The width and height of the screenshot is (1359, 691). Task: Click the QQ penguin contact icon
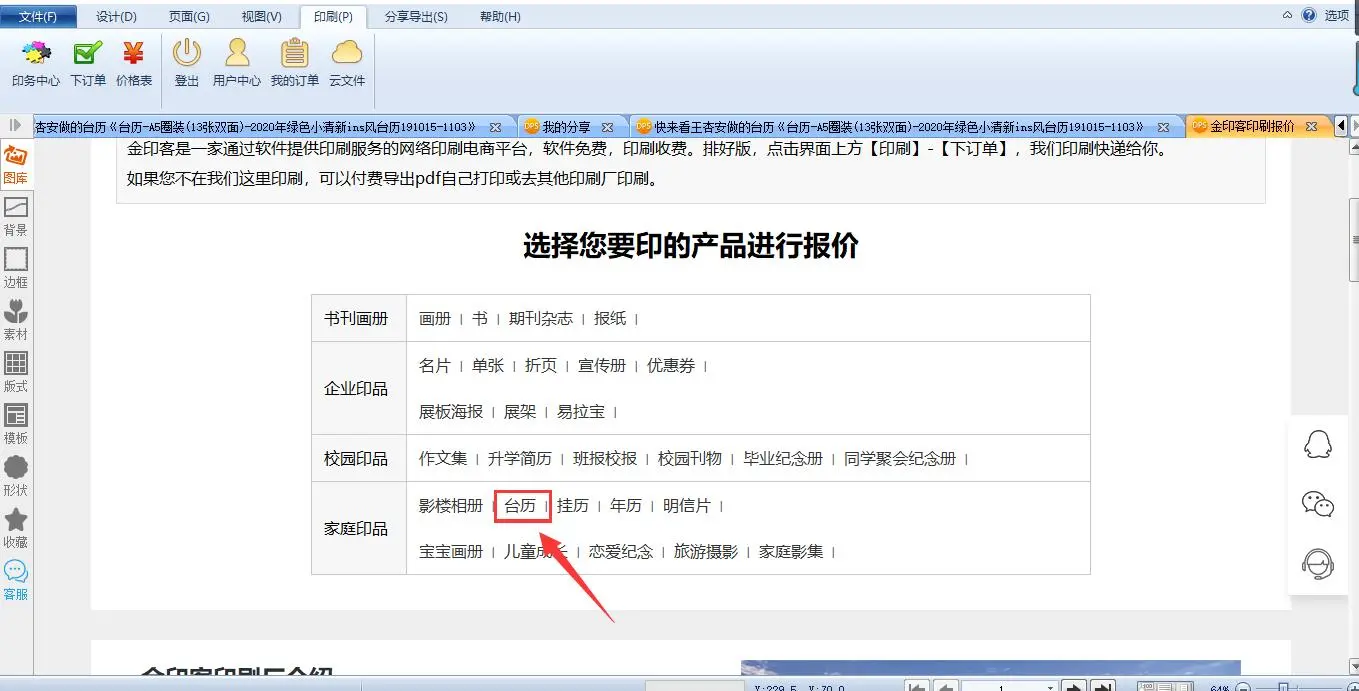1318,444
